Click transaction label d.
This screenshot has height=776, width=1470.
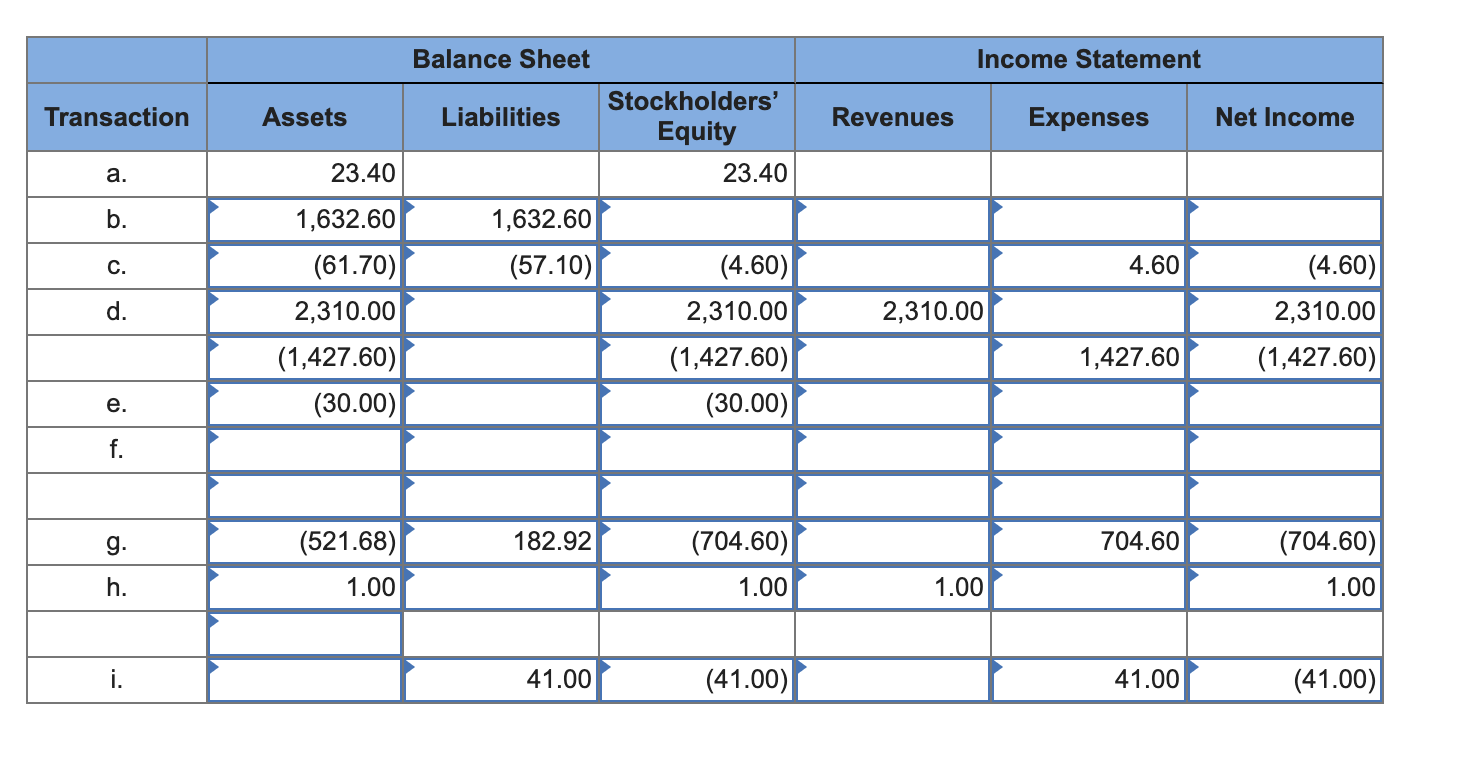point(117,311)
